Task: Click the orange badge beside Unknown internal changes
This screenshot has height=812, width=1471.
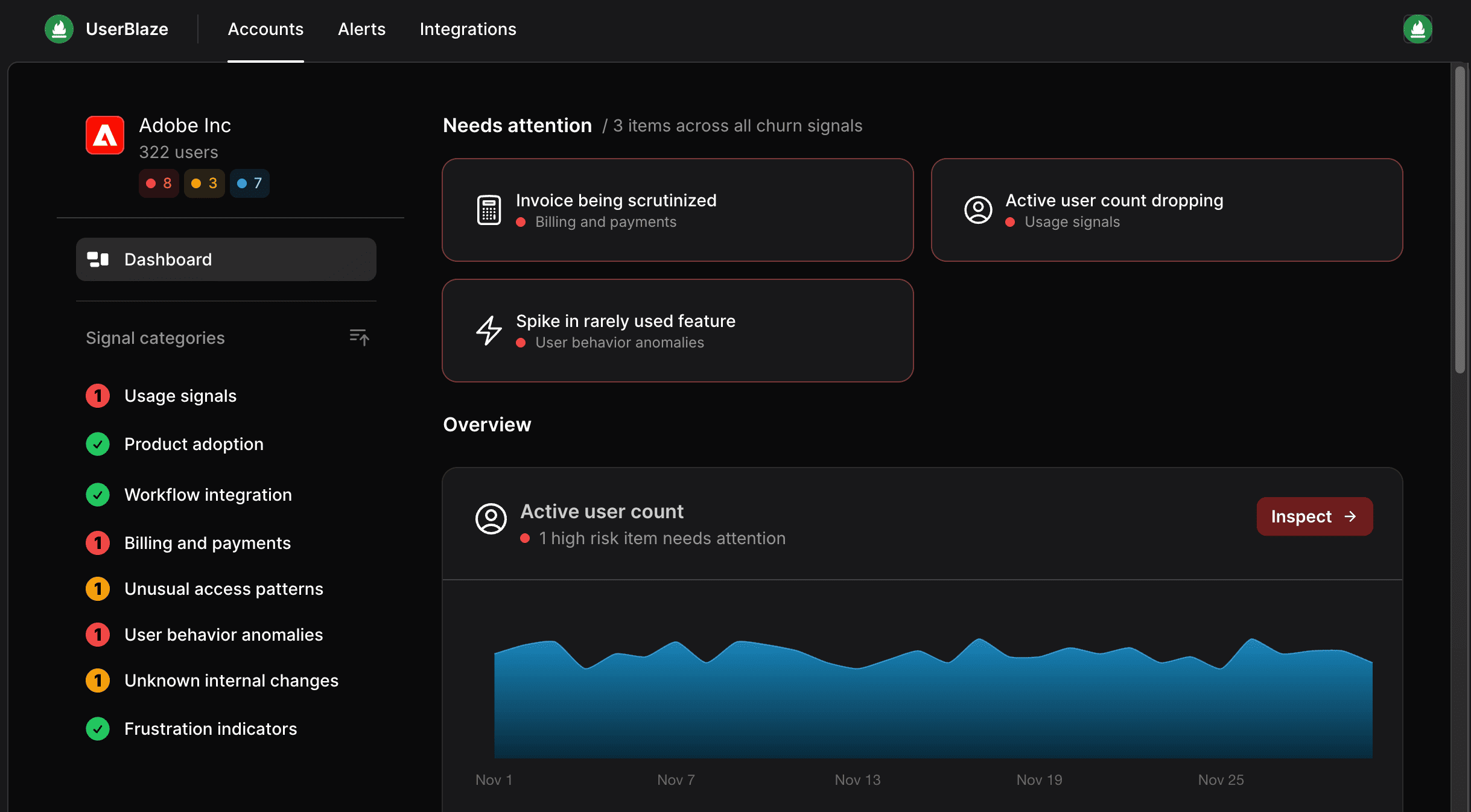Action: (x=98, y=680)
